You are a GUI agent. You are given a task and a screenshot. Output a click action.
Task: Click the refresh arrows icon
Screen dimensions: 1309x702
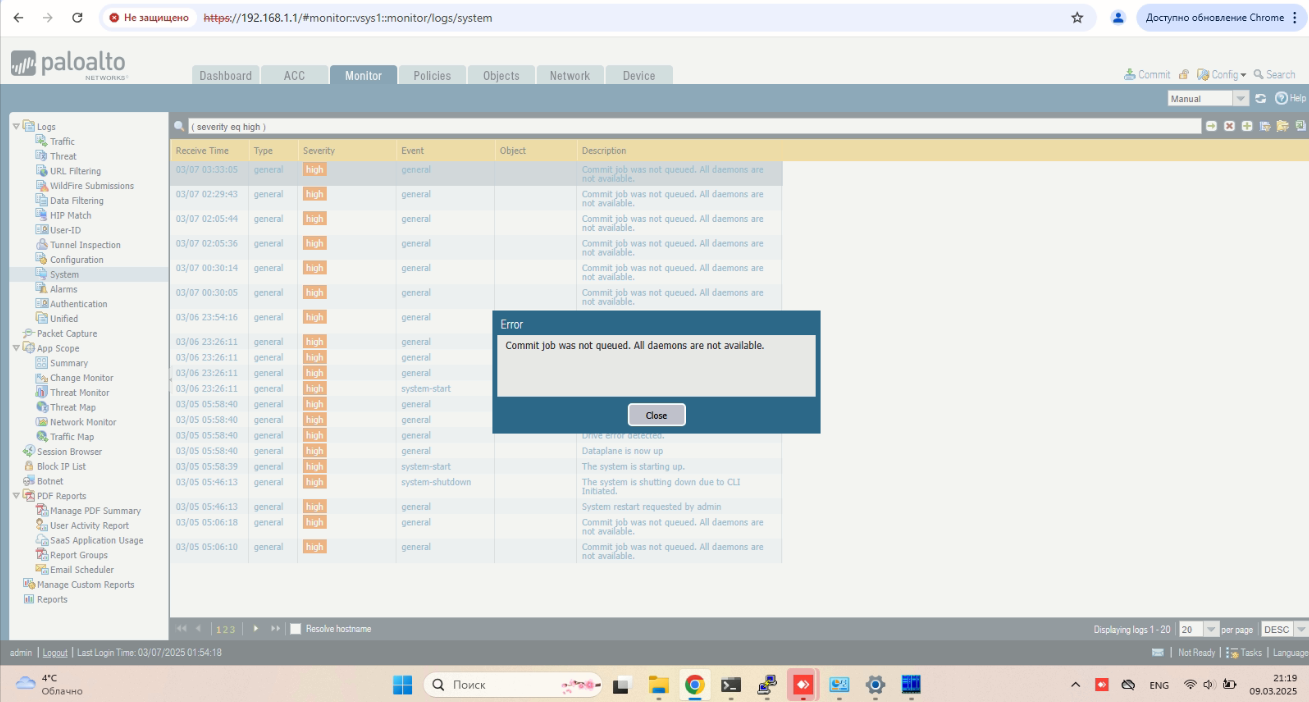pos(1261,98)
